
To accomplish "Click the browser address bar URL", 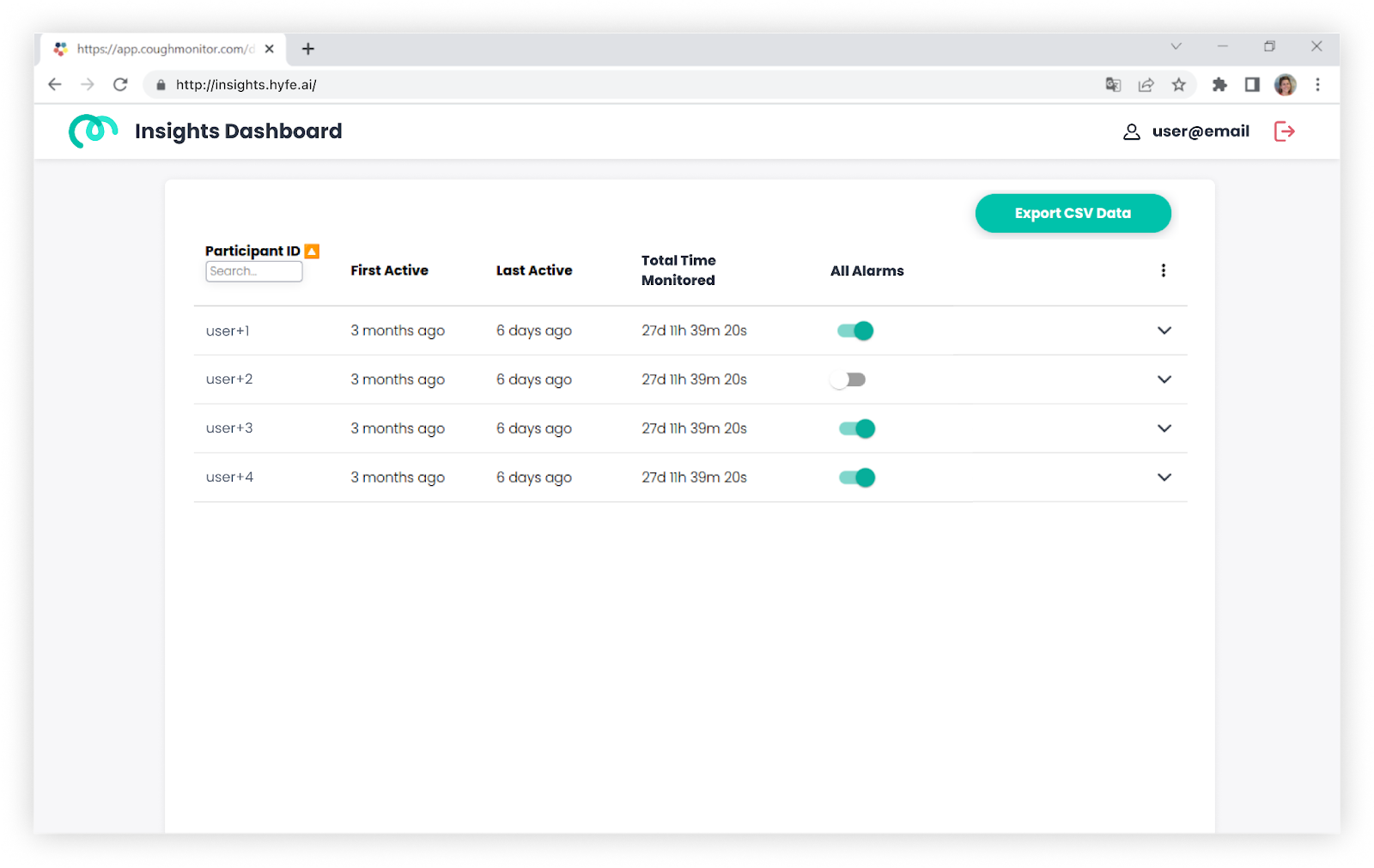I will [x=246, y=84].
